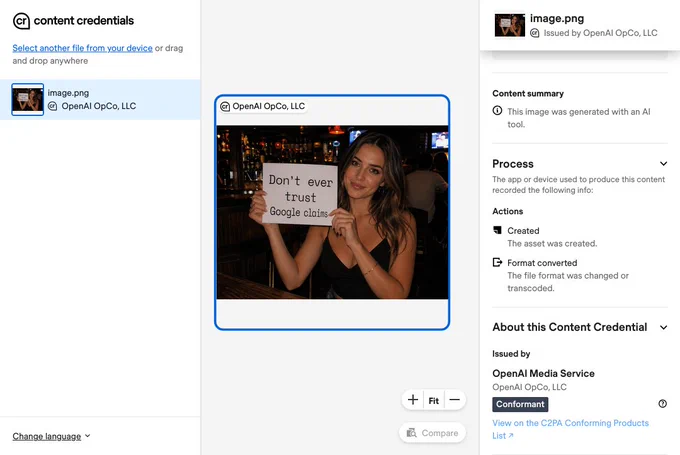Click the 'Actions' subheading
Image resolution: width=680 pixels, height=455 pixels.
pyautogui.click(x=507, y=211)
